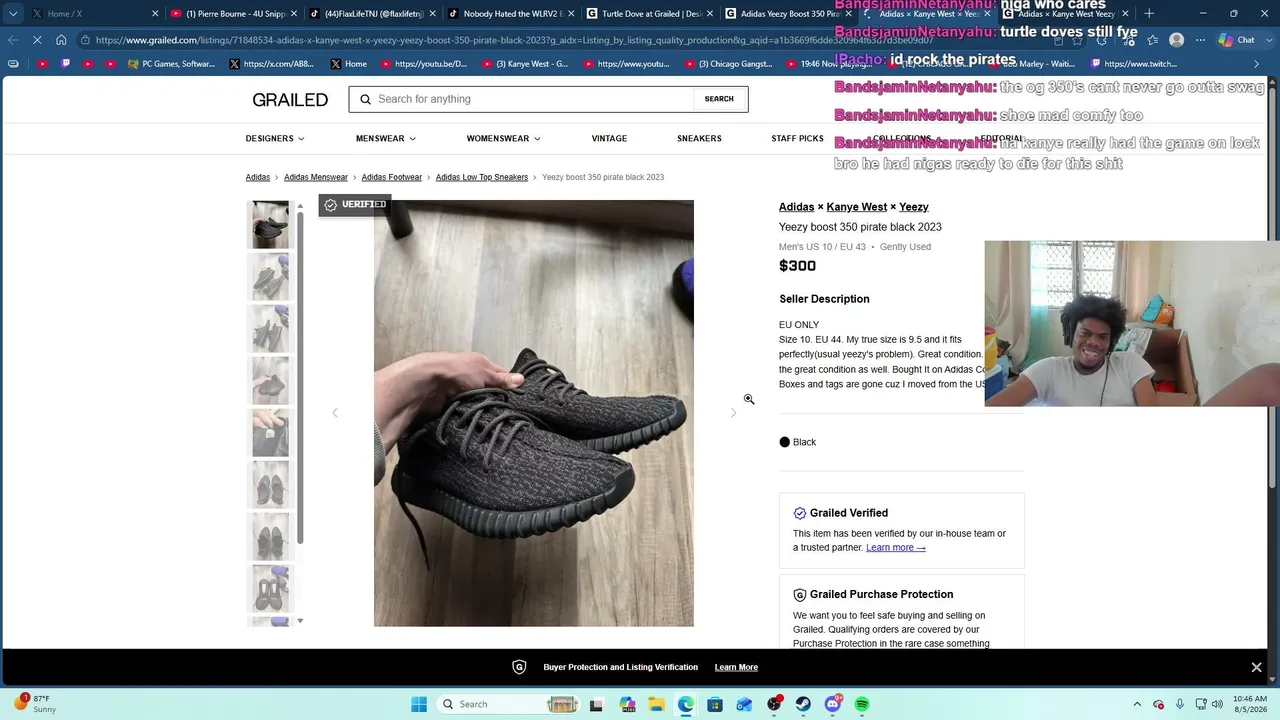1280x720 pixels.
Task: Open File Explorer from the taskbar
Action: click(x=657, y=704)
